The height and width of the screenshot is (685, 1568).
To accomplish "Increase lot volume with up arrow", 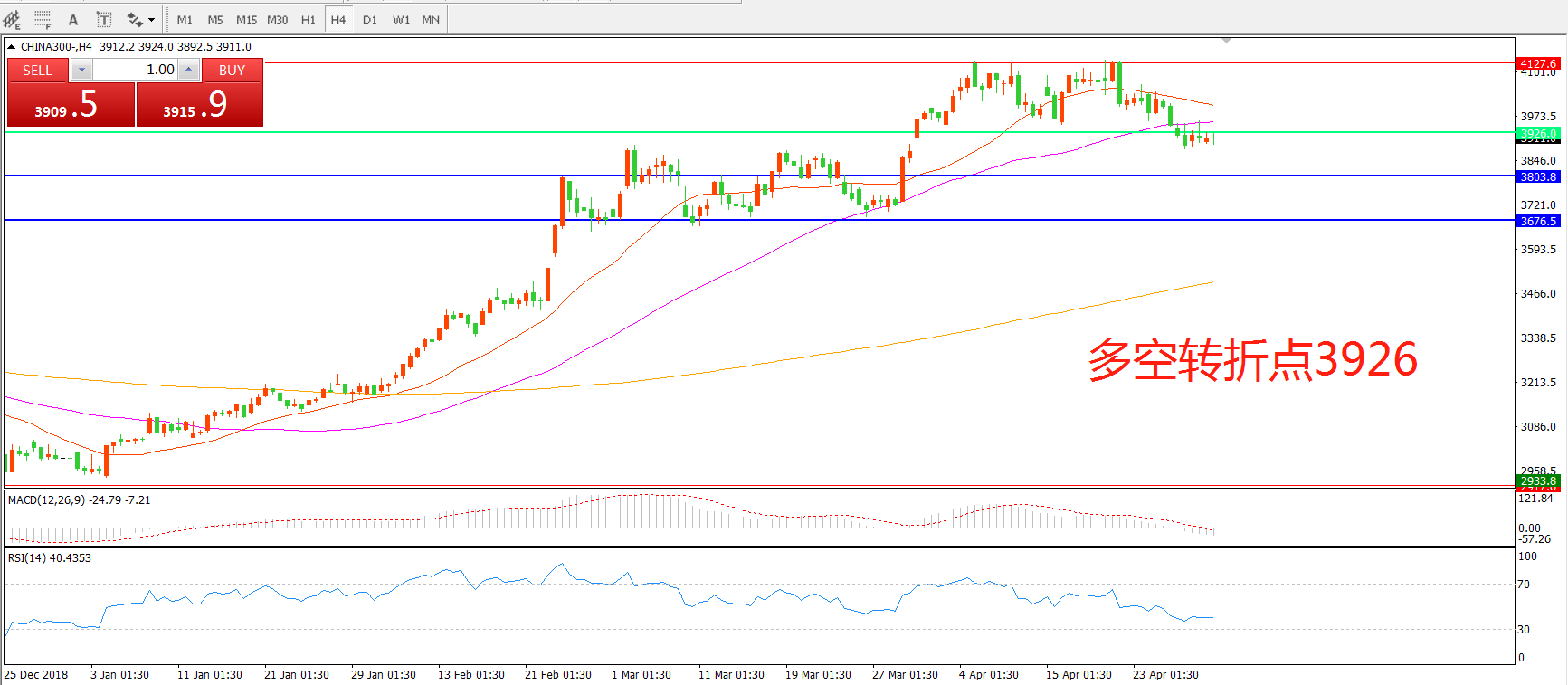I will point(188,70).
